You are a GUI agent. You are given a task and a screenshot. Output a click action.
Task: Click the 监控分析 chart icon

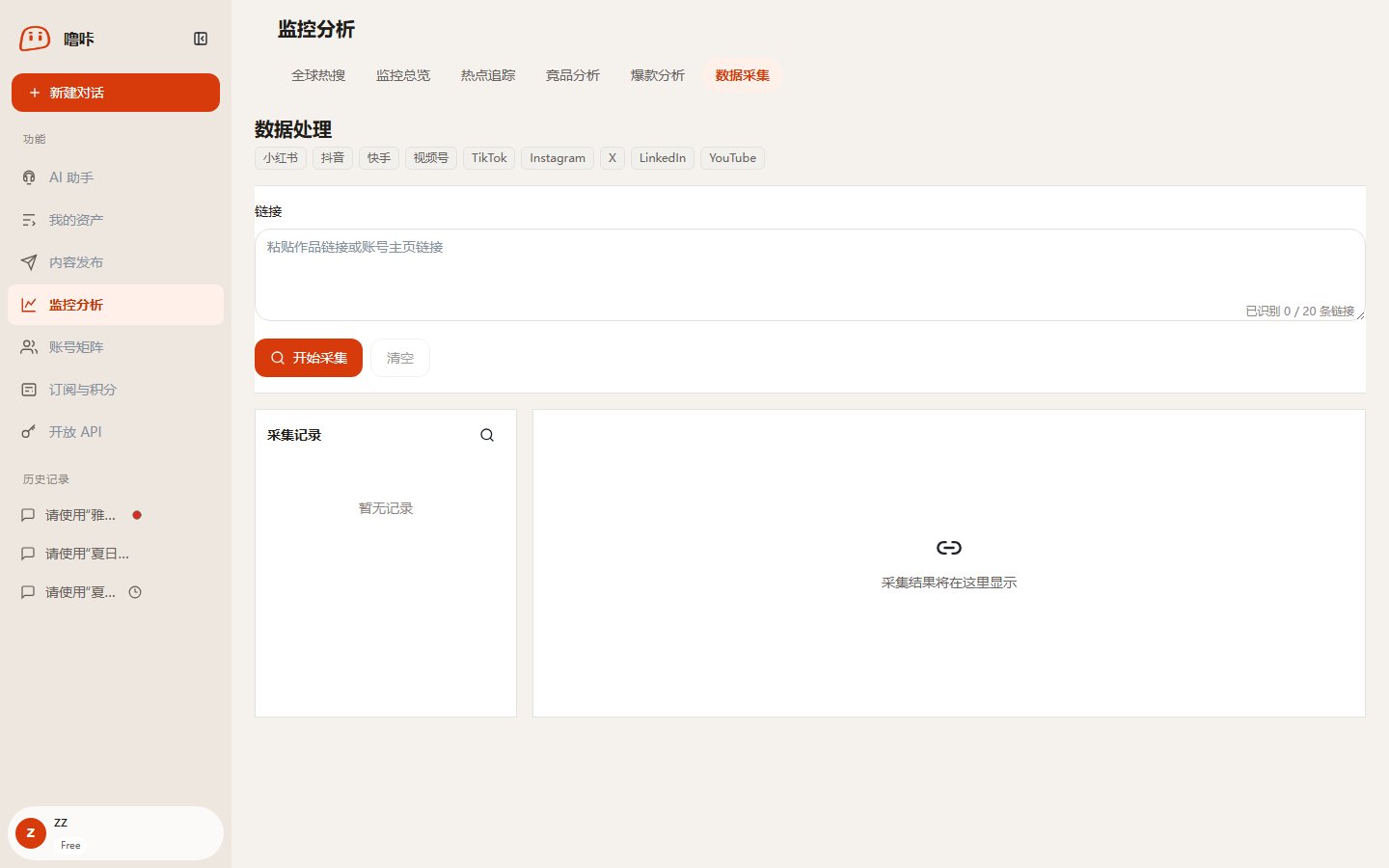[x=29, y=305]
